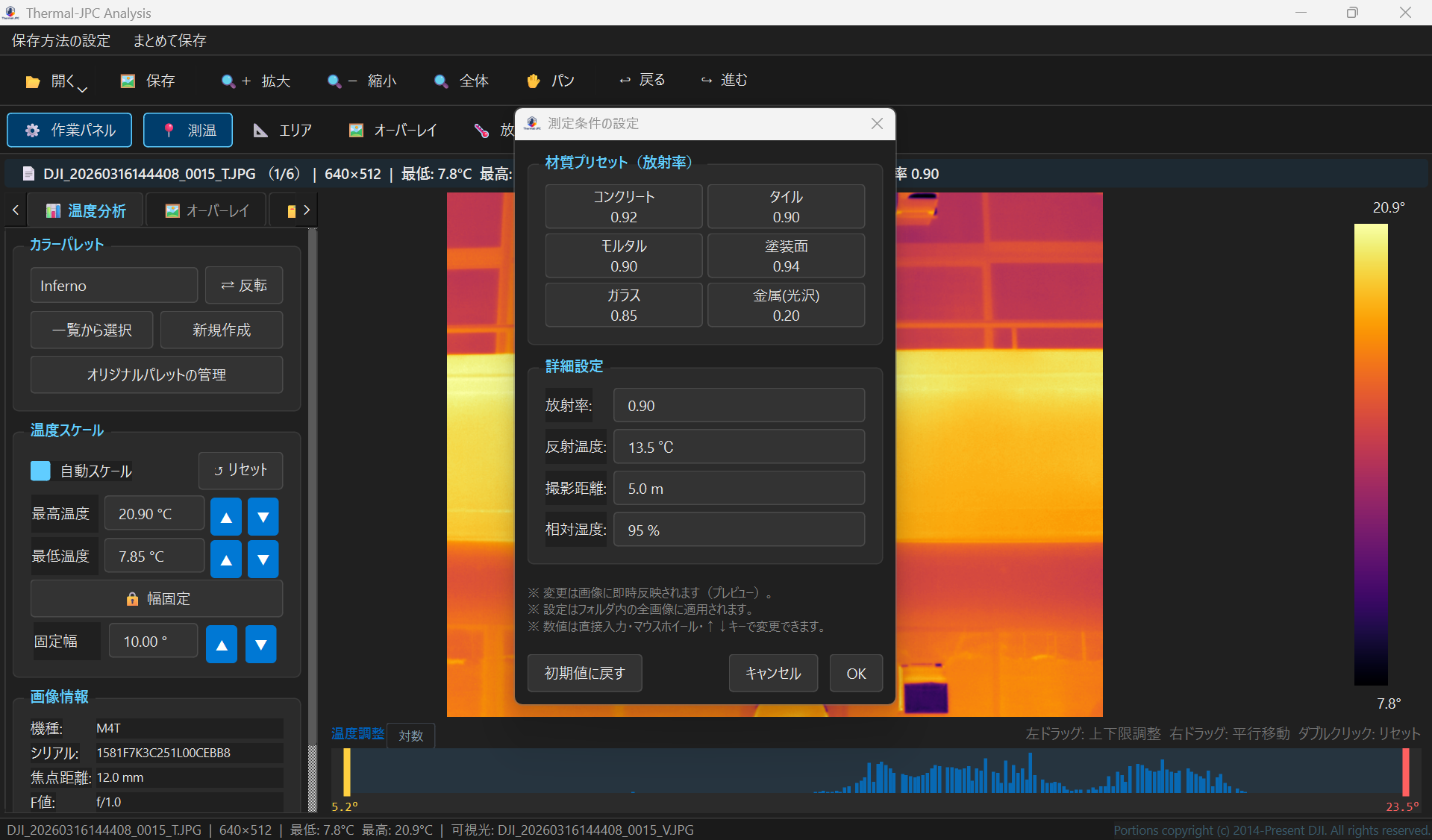Screen dimensions: 1432x840
Task: Apply the モルタル 0.90 emissivity preset
Action: coord(624,256)
